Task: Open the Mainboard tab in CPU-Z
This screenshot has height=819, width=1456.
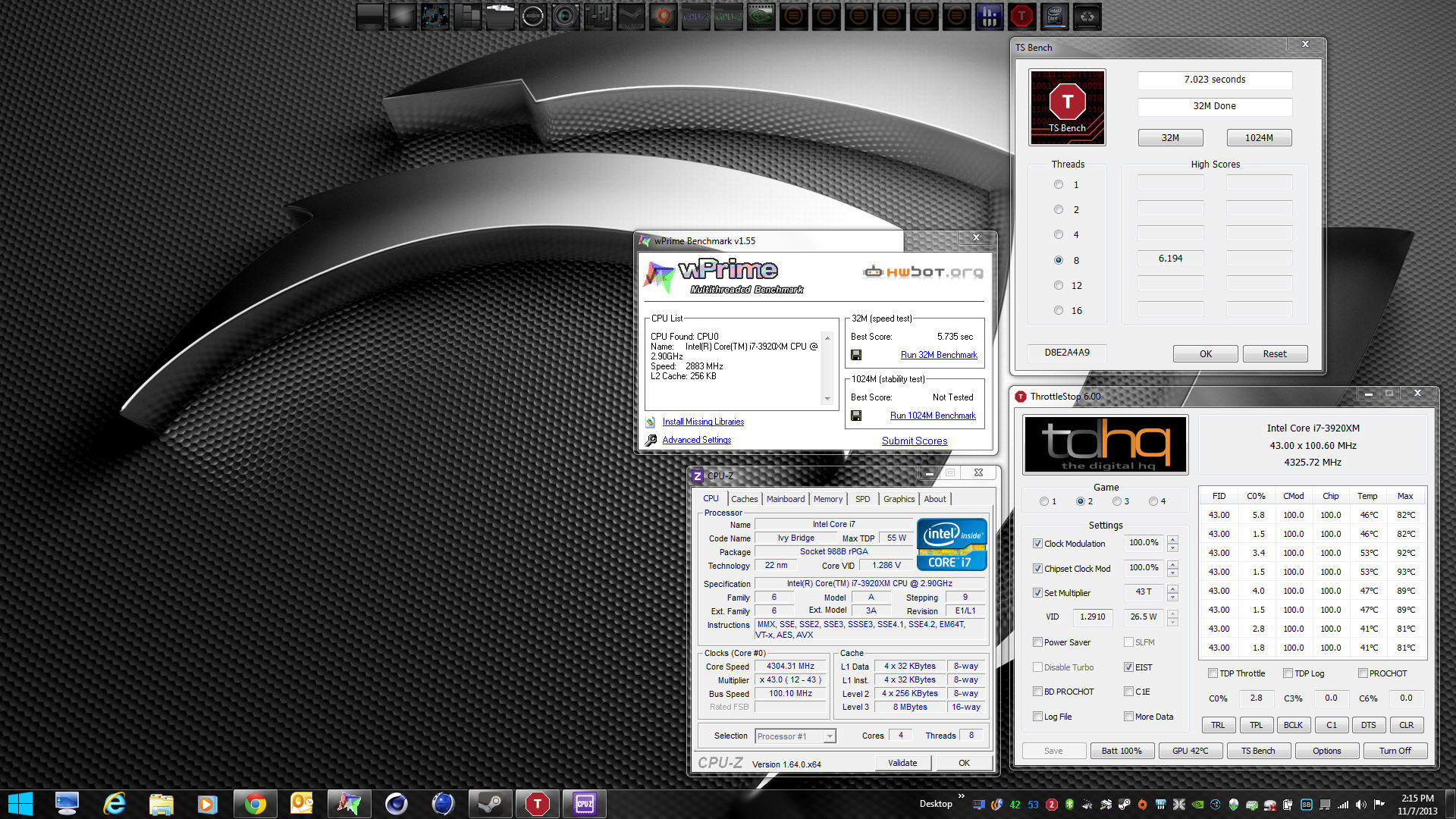Action: click(x=786, y=499)
